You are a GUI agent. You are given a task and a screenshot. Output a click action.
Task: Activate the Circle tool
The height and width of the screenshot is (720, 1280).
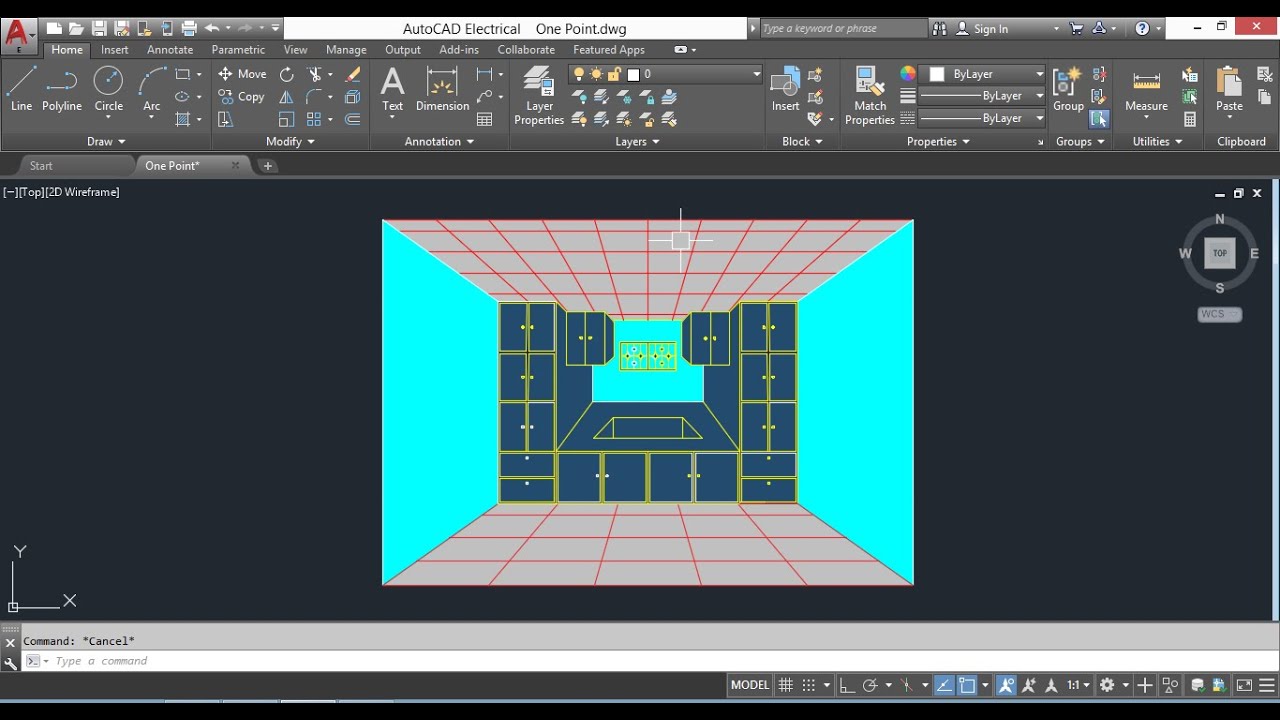click(x=108, y=89)
